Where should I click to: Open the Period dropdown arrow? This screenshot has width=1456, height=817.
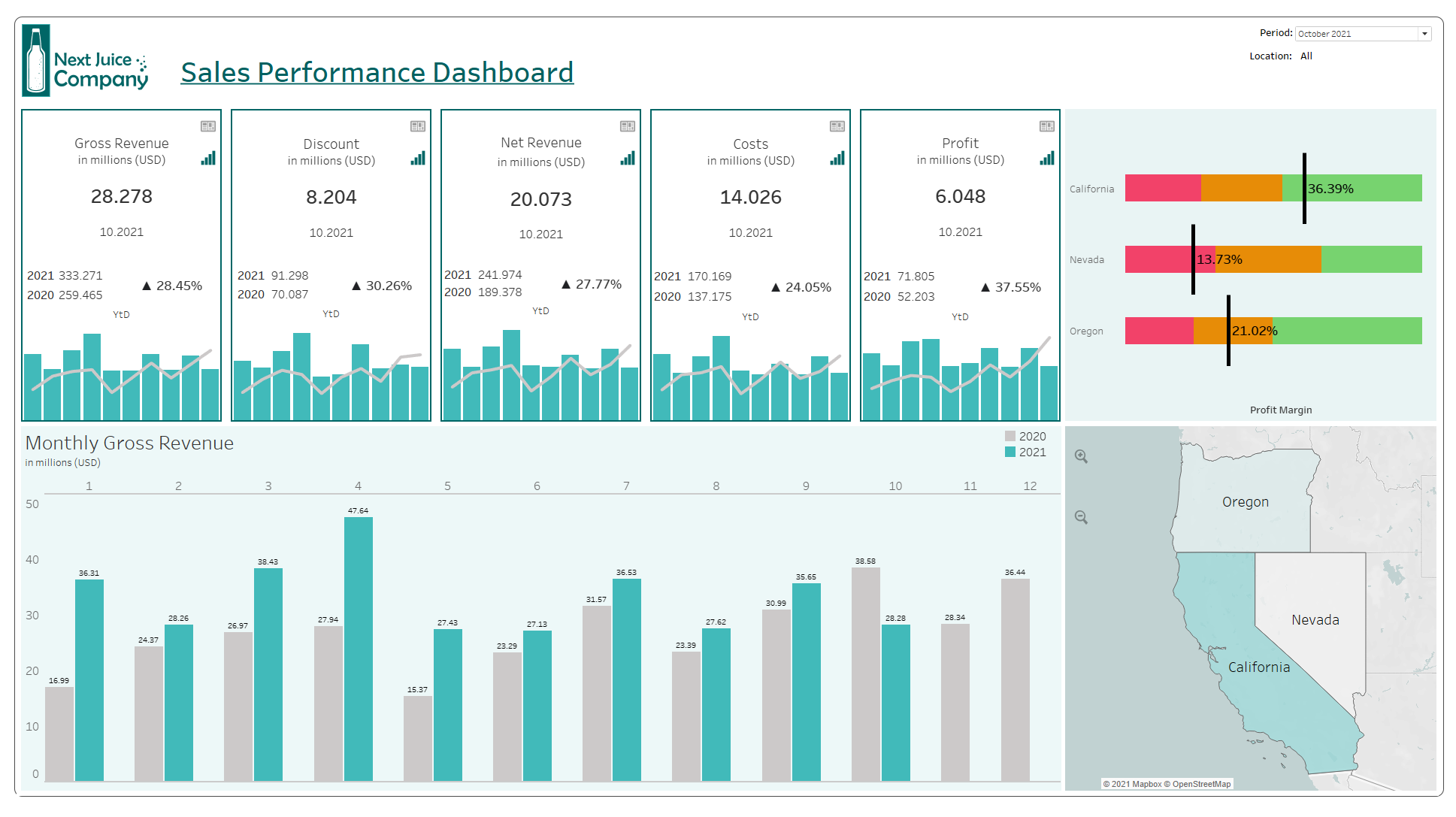(1424, 34)
